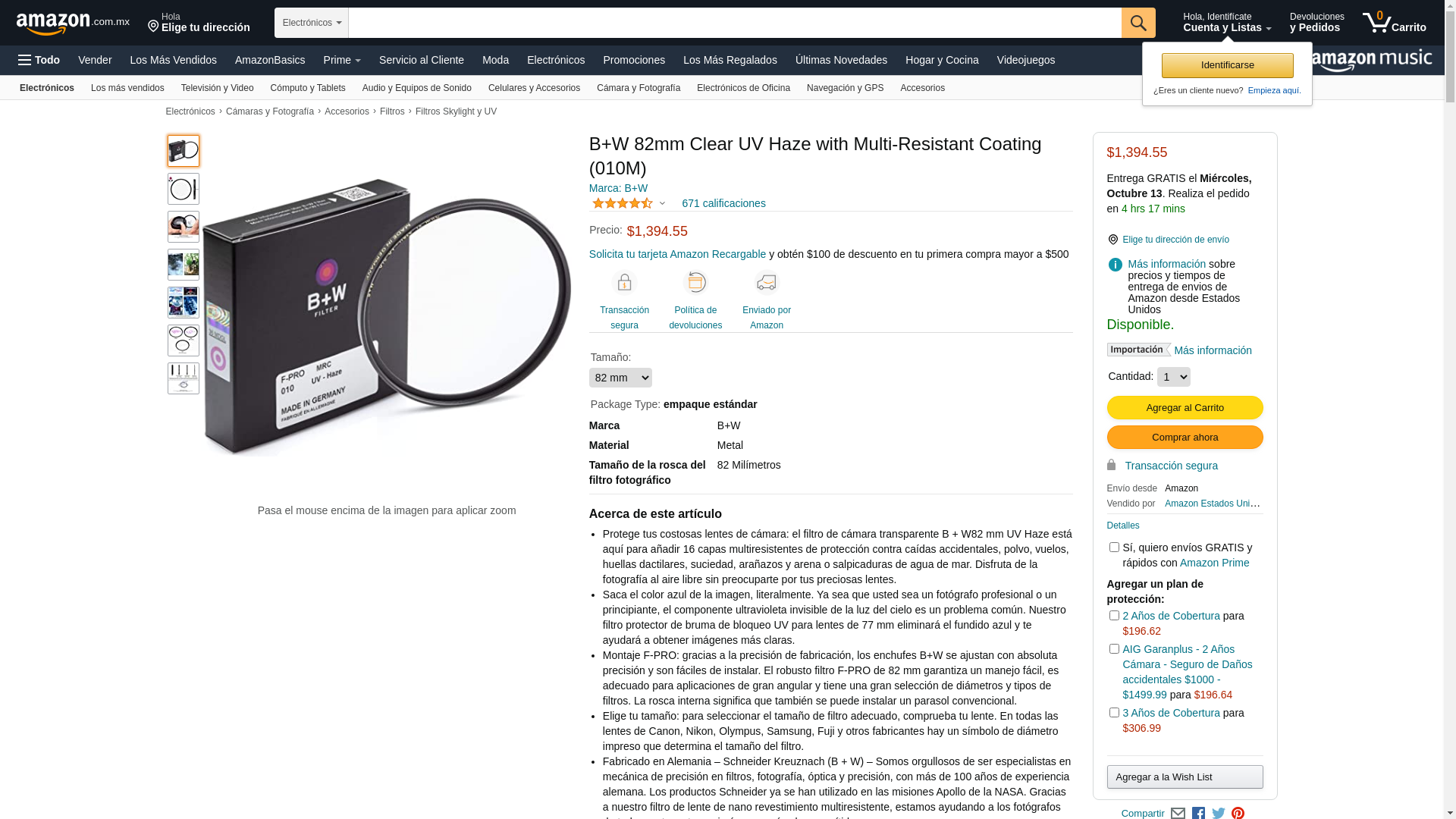Open the Todo hamburger menu
The image size is (1456, 819).
[39, 60]
